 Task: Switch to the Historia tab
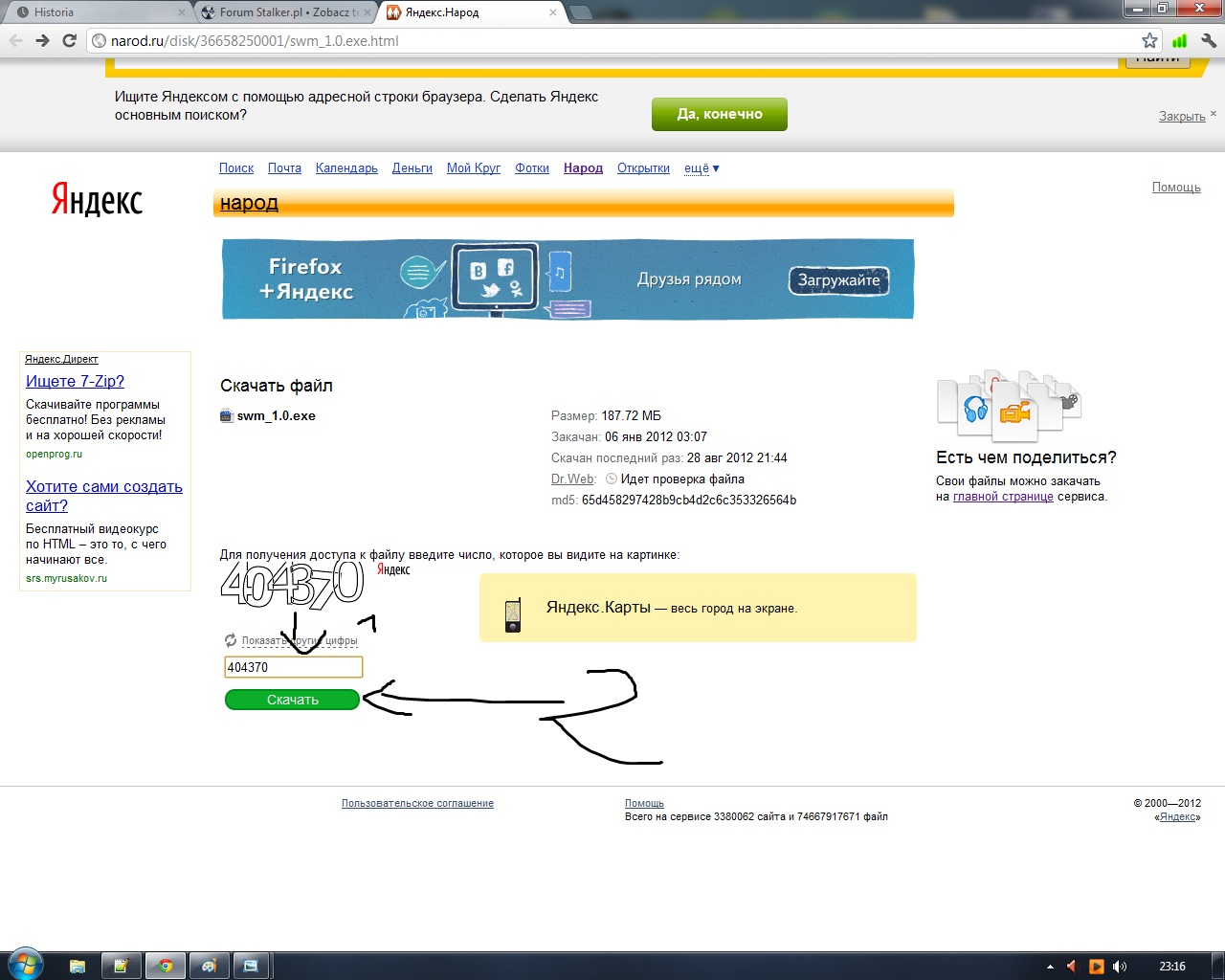tap(96, 12)
